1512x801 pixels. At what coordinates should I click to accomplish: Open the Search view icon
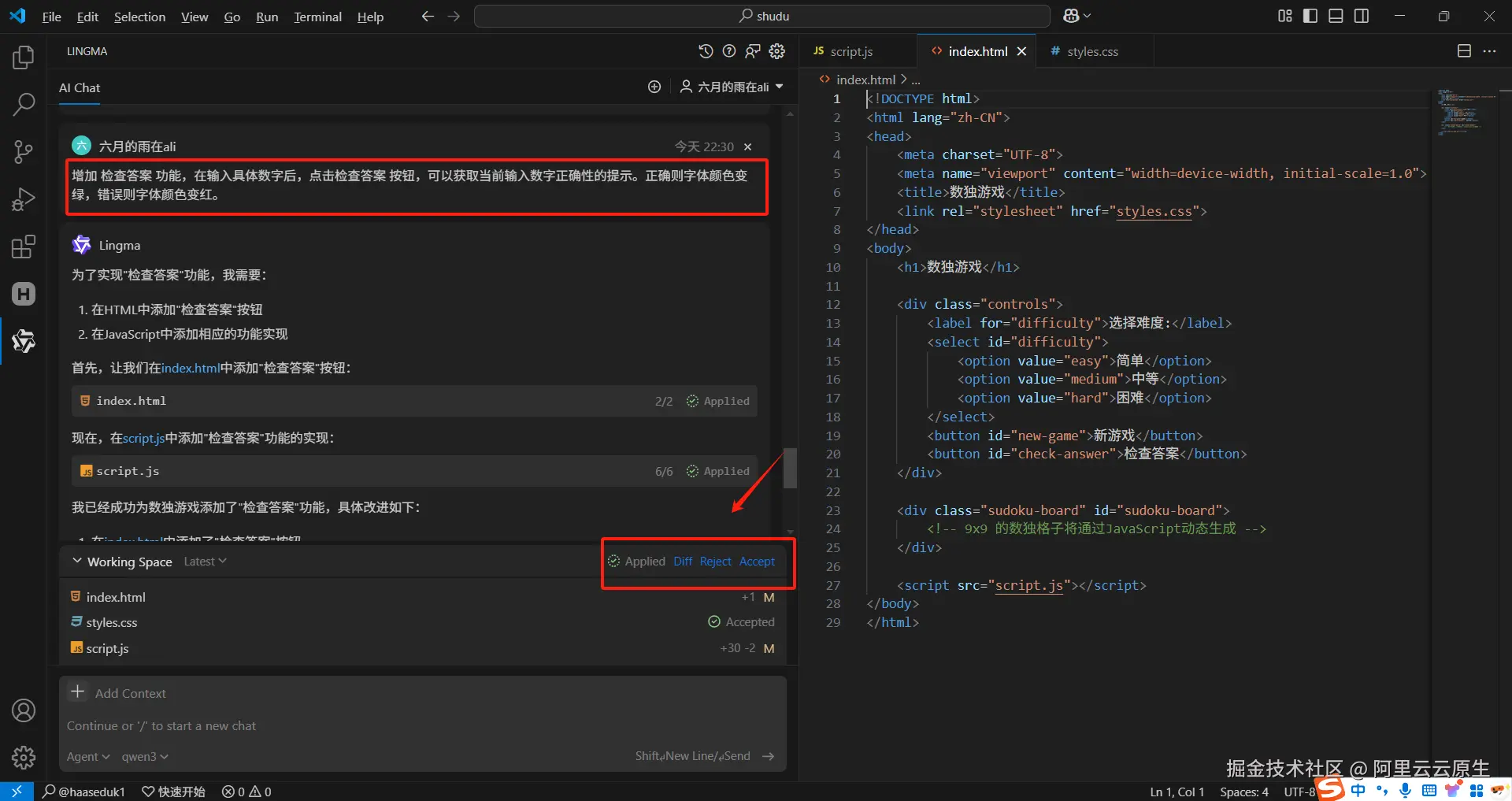pos(24,104)
